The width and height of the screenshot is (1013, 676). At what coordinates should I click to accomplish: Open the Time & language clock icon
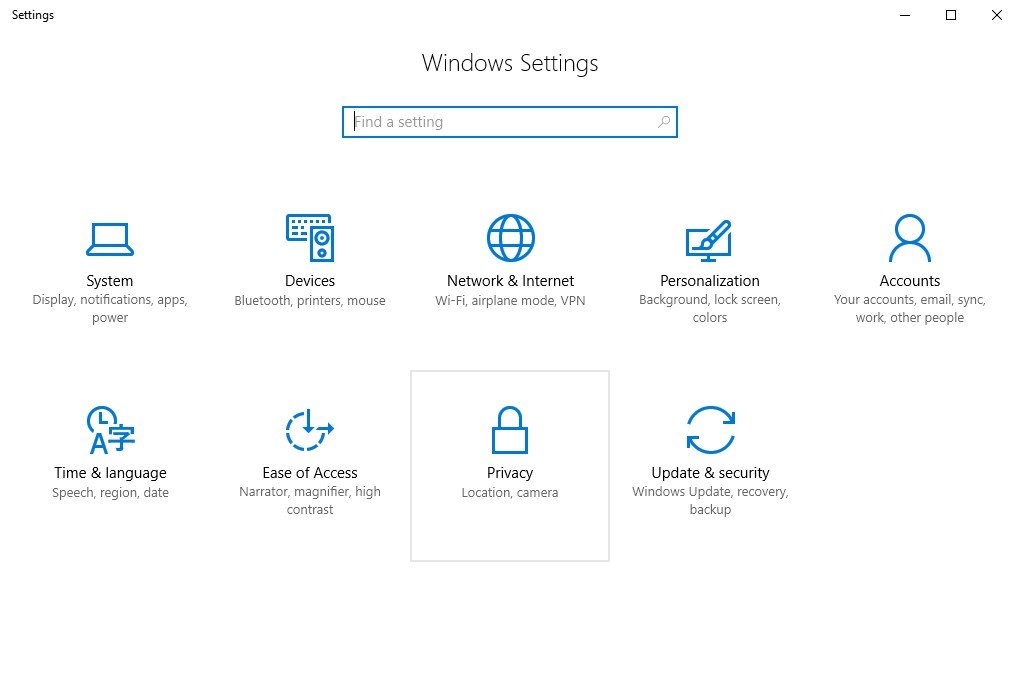click(x=110, y=430)
